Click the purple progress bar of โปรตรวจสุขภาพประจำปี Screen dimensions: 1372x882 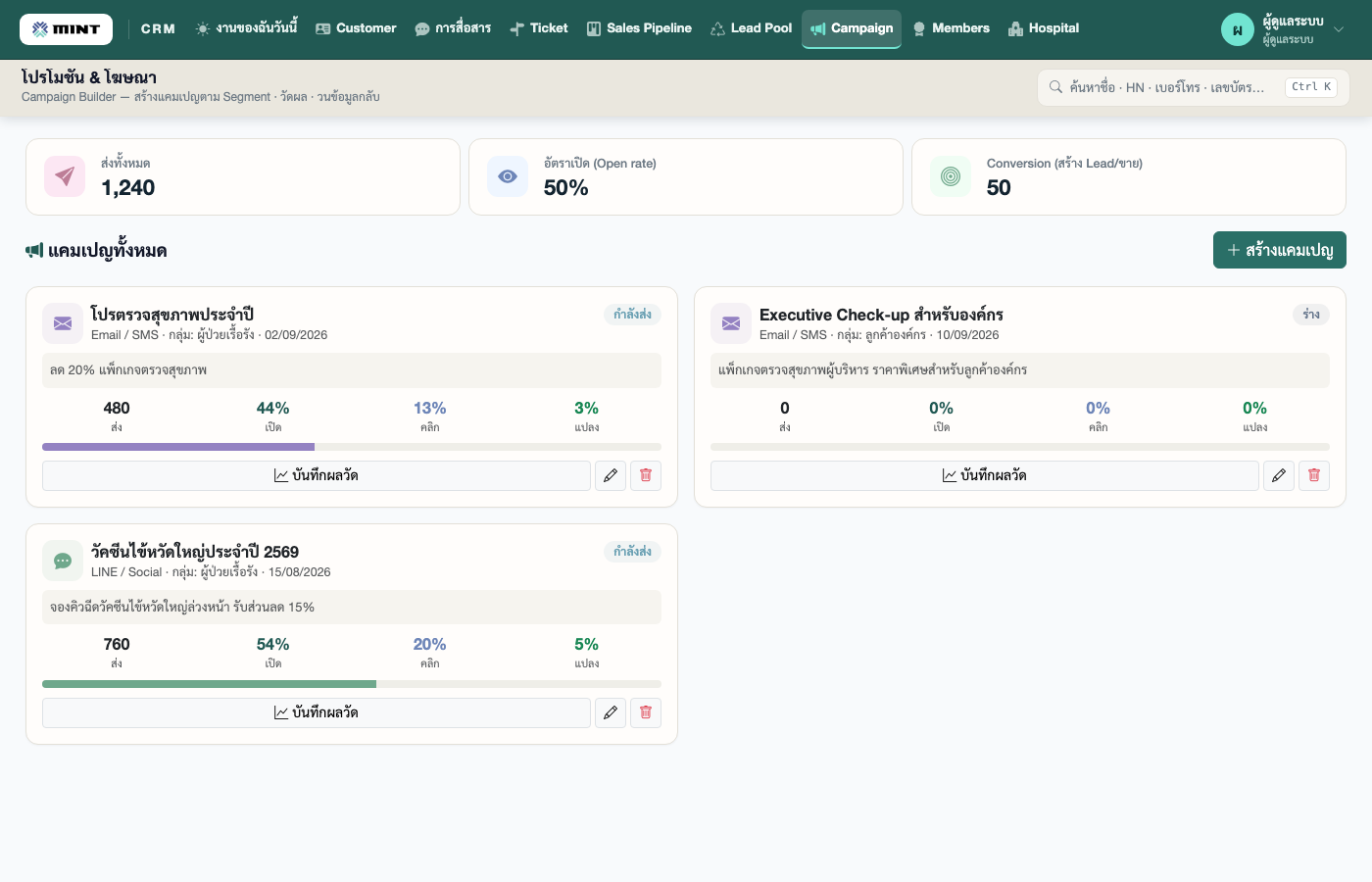click(178, 447)
